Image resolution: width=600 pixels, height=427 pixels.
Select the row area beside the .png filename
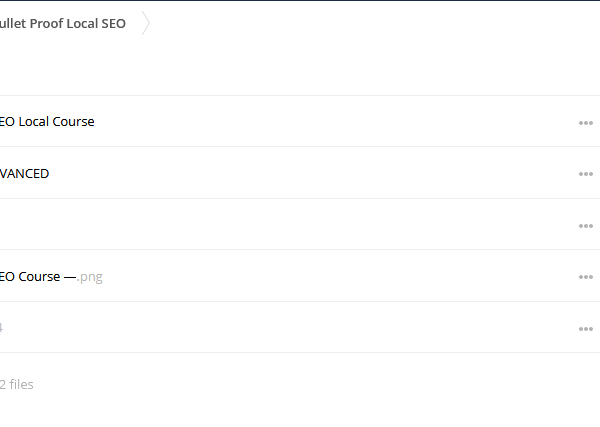(341, 276)
